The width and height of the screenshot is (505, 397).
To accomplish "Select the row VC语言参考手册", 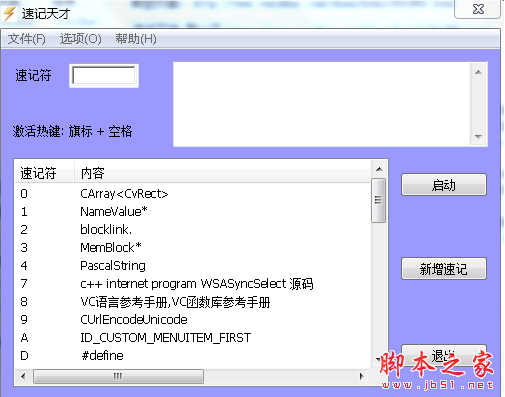I will point(193,302).
